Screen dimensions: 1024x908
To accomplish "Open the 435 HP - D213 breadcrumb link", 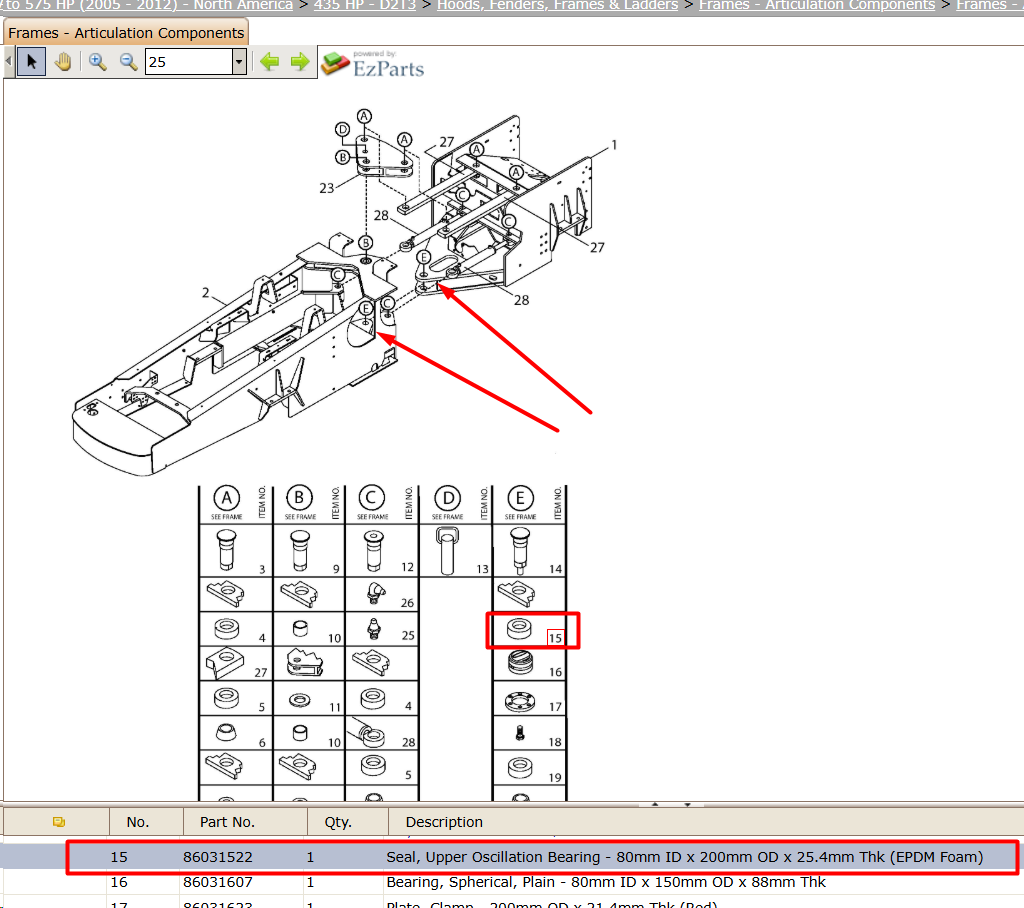I will pos(364,5).
